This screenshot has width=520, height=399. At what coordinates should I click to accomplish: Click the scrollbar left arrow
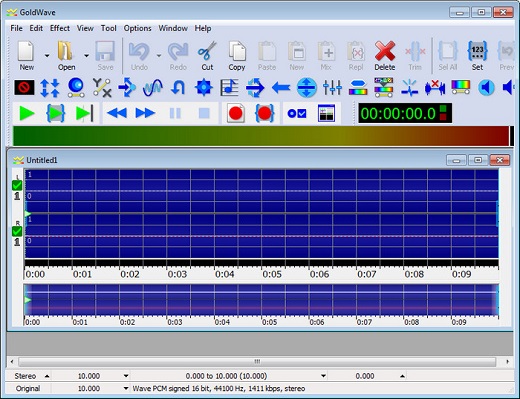coord(12,361)
